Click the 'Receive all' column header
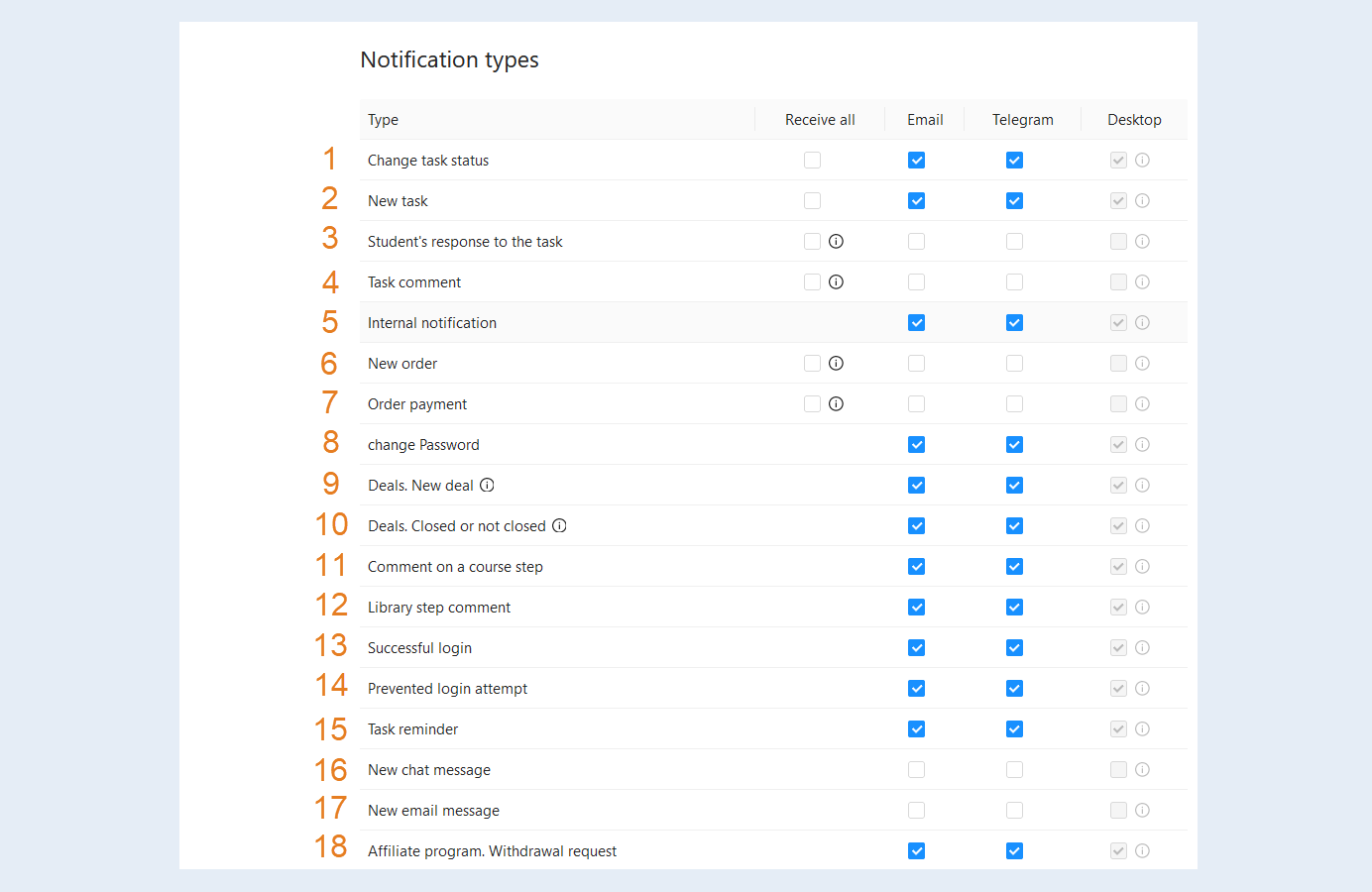The width and height of the screenshot is (1372, 892). (x=820, y=120)
